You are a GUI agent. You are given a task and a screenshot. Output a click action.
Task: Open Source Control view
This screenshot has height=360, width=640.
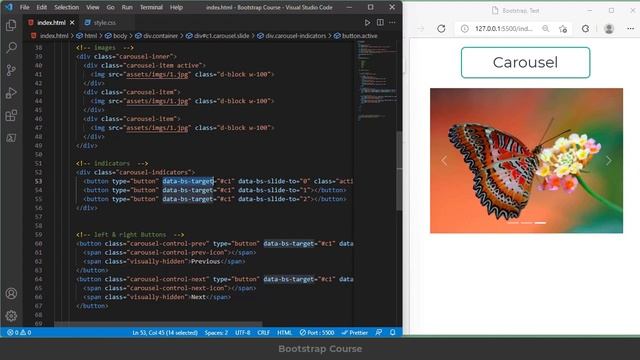point(11,70)
